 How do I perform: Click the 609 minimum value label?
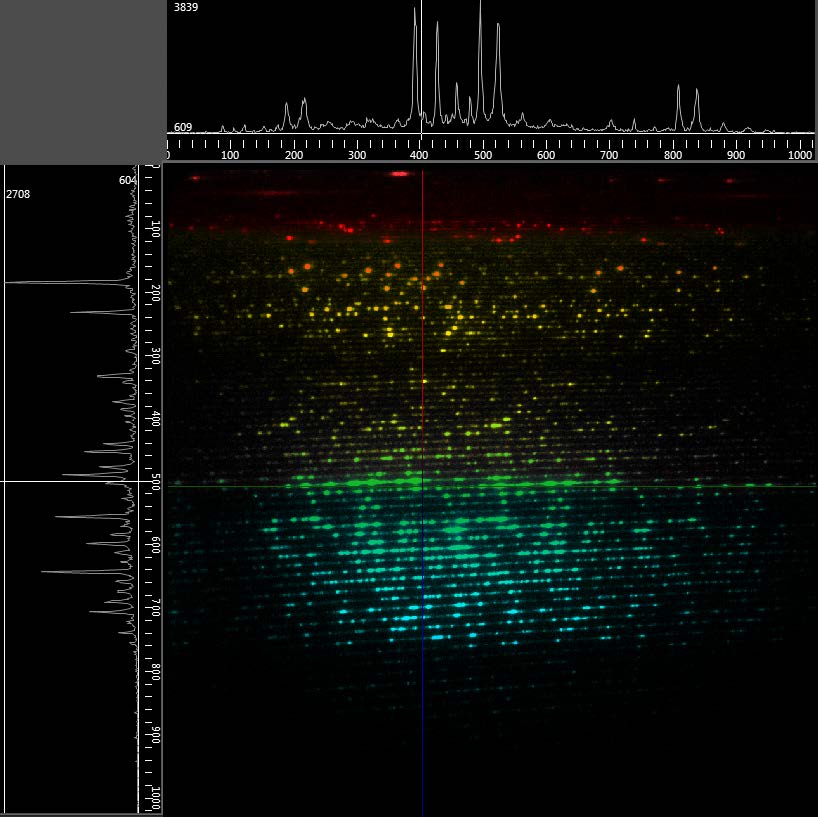click(x=183, y=127)
